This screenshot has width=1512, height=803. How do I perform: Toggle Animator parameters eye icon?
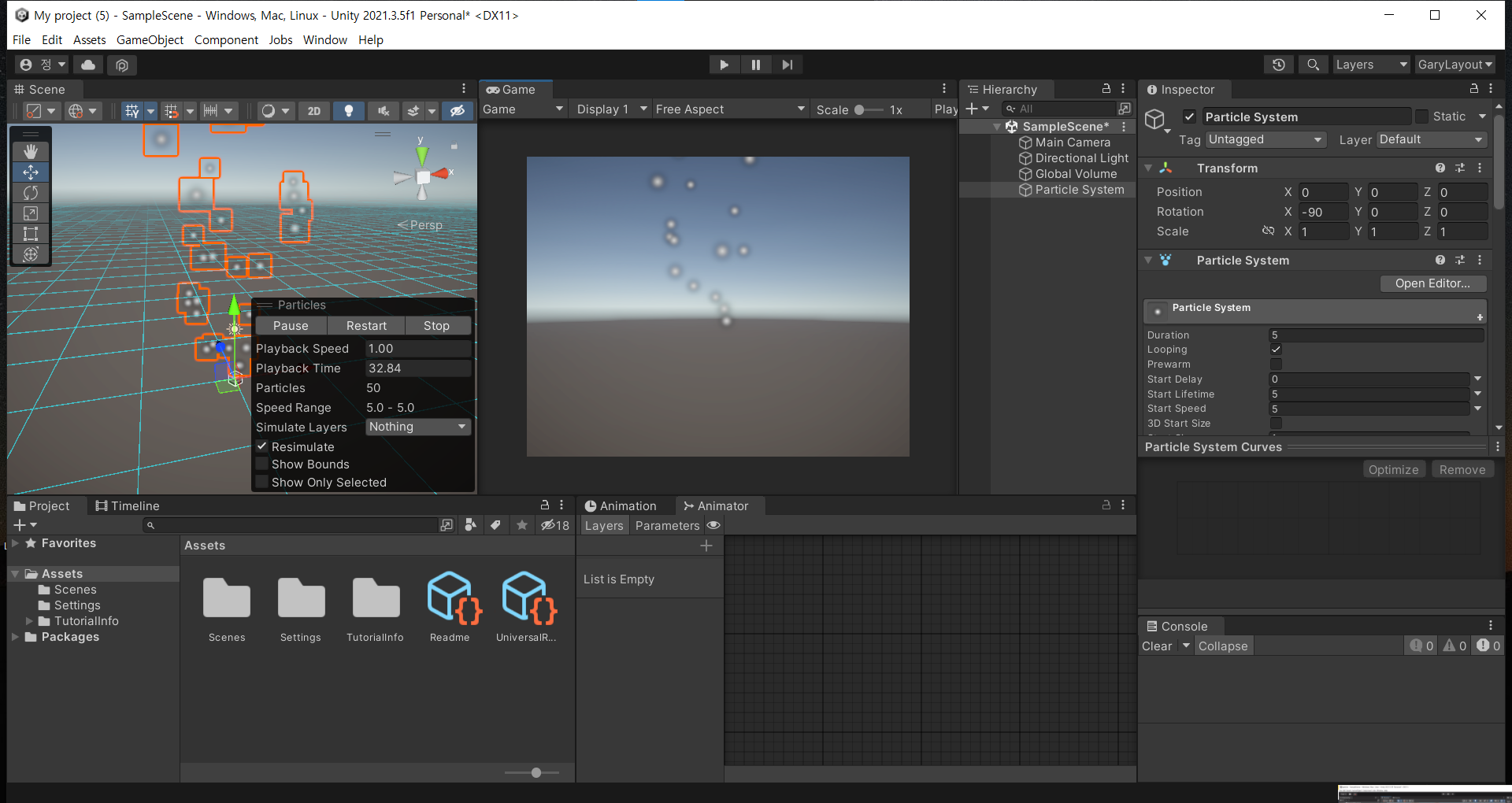(x=713, y=525)
